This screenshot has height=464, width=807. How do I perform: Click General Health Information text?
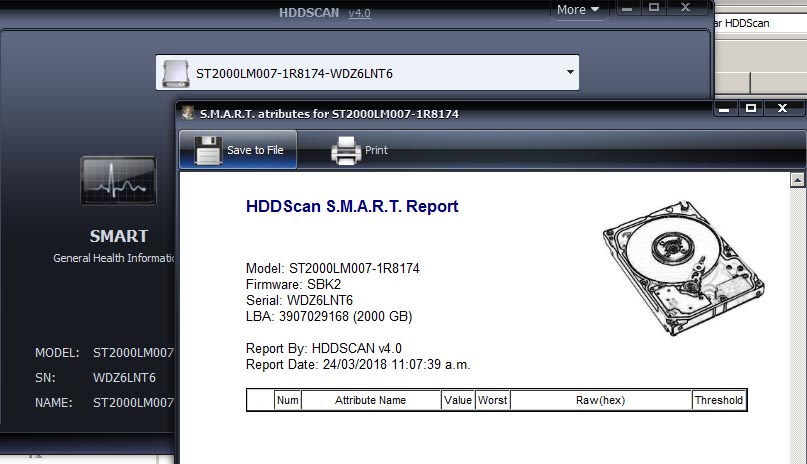pyautogui.click(x=114, y=258)
